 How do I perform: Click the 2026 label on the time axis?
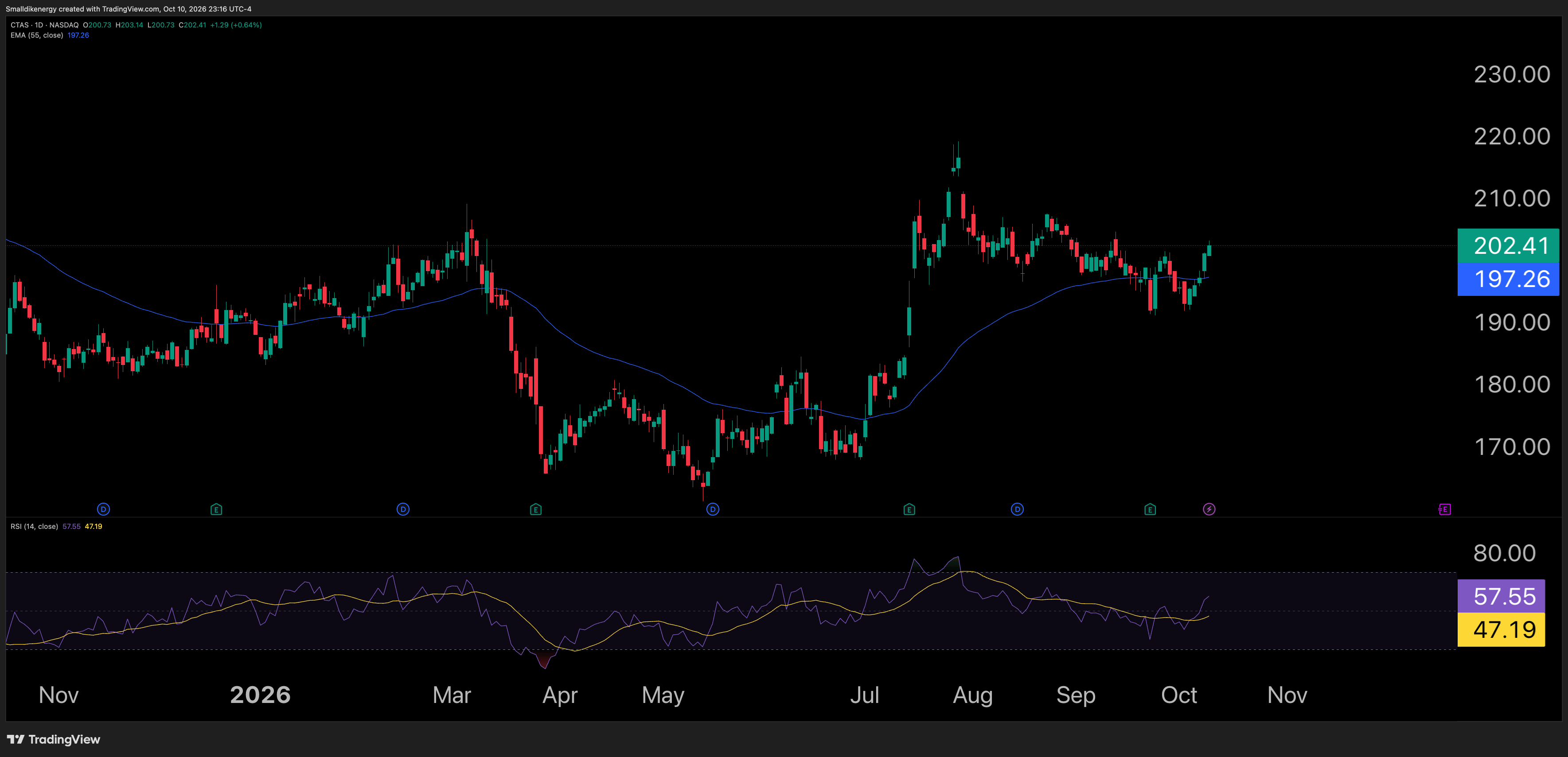click(261, 695)
